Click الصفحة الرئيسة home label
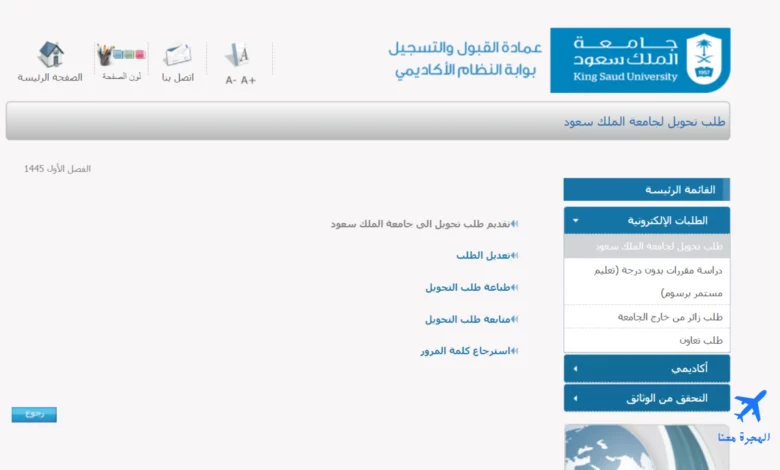Image resolution: width=780 pixels, height=470 pixels. point(50,78)
